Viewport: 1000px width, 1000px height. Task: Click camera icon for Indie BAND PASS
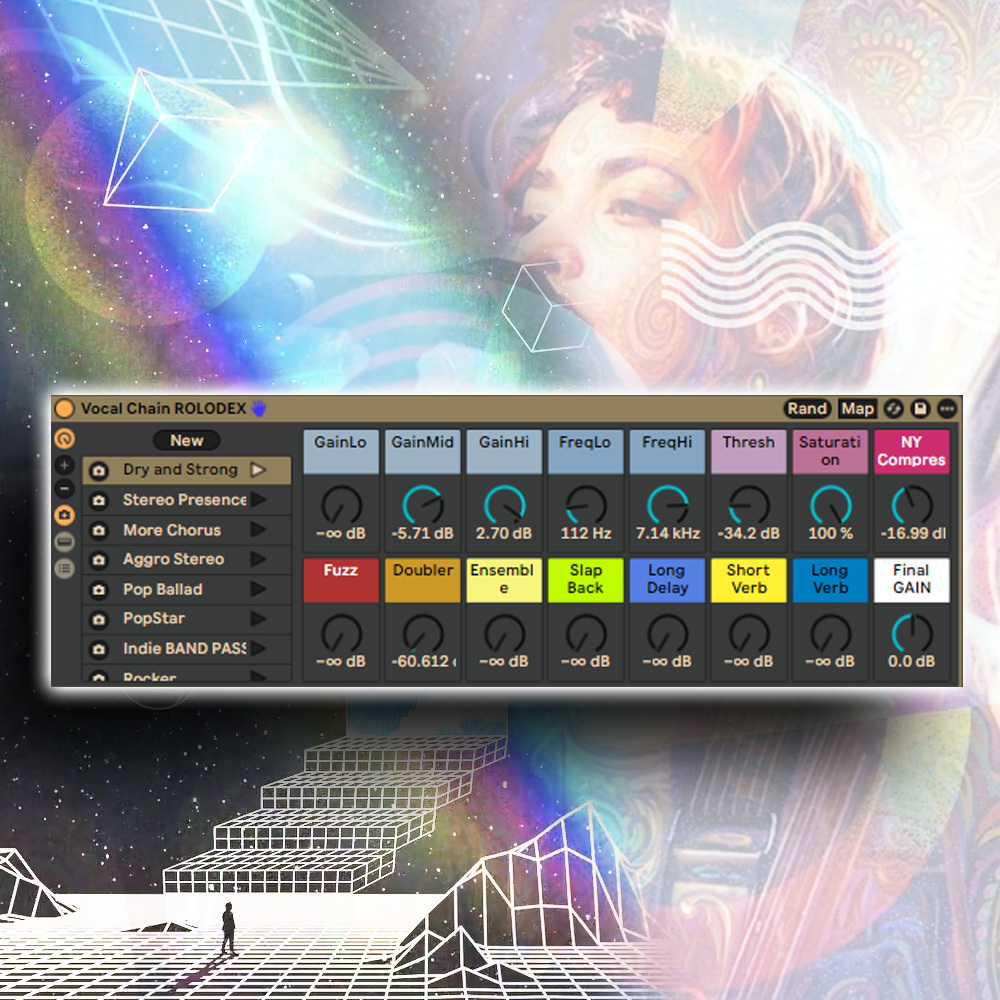pos(99,649)
